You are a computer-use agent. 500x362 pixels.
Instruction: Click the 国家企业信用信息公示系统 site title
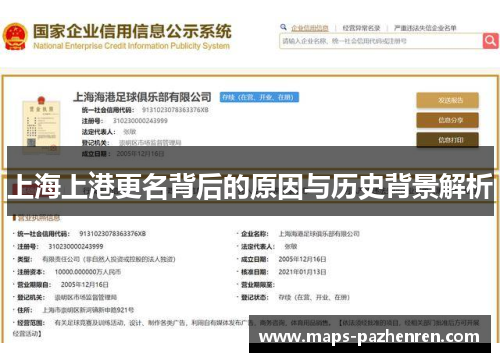click(x=132, y=31)
